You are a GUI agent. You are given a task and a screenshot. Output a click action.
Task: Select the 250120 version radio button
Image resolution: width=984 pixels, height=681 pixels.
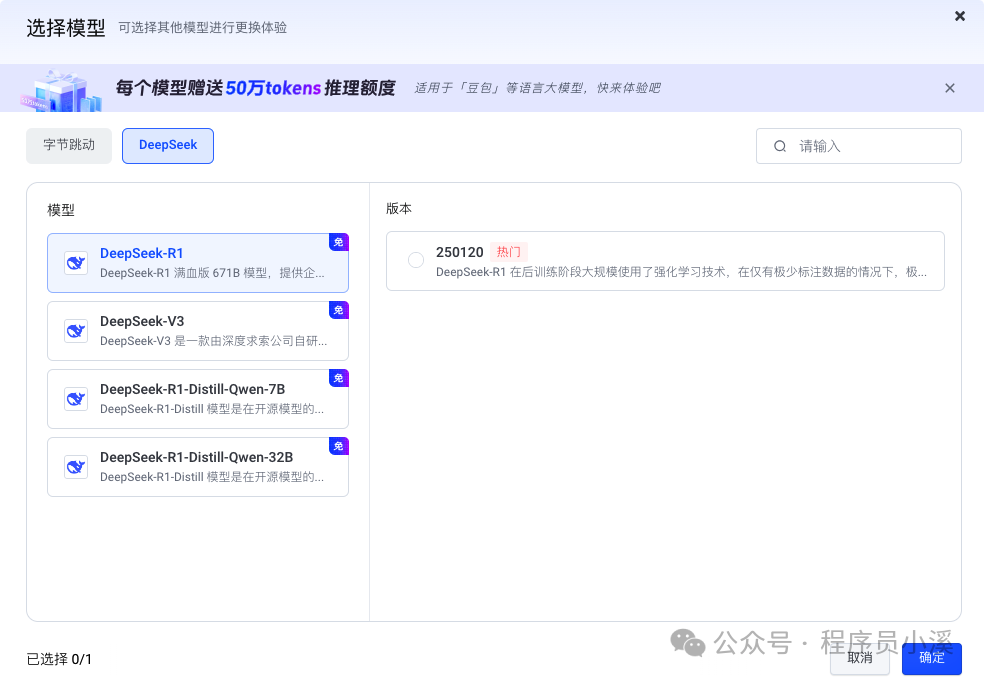coord(415,259)
